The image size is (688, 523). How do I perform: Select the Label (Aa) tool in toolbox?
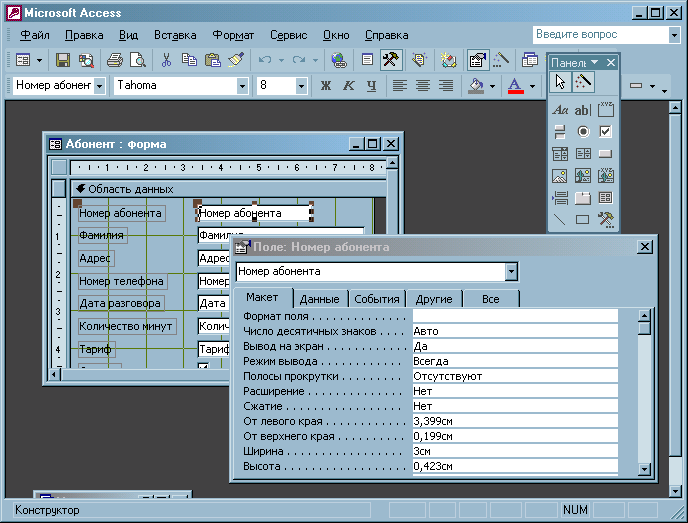(560, 110)
